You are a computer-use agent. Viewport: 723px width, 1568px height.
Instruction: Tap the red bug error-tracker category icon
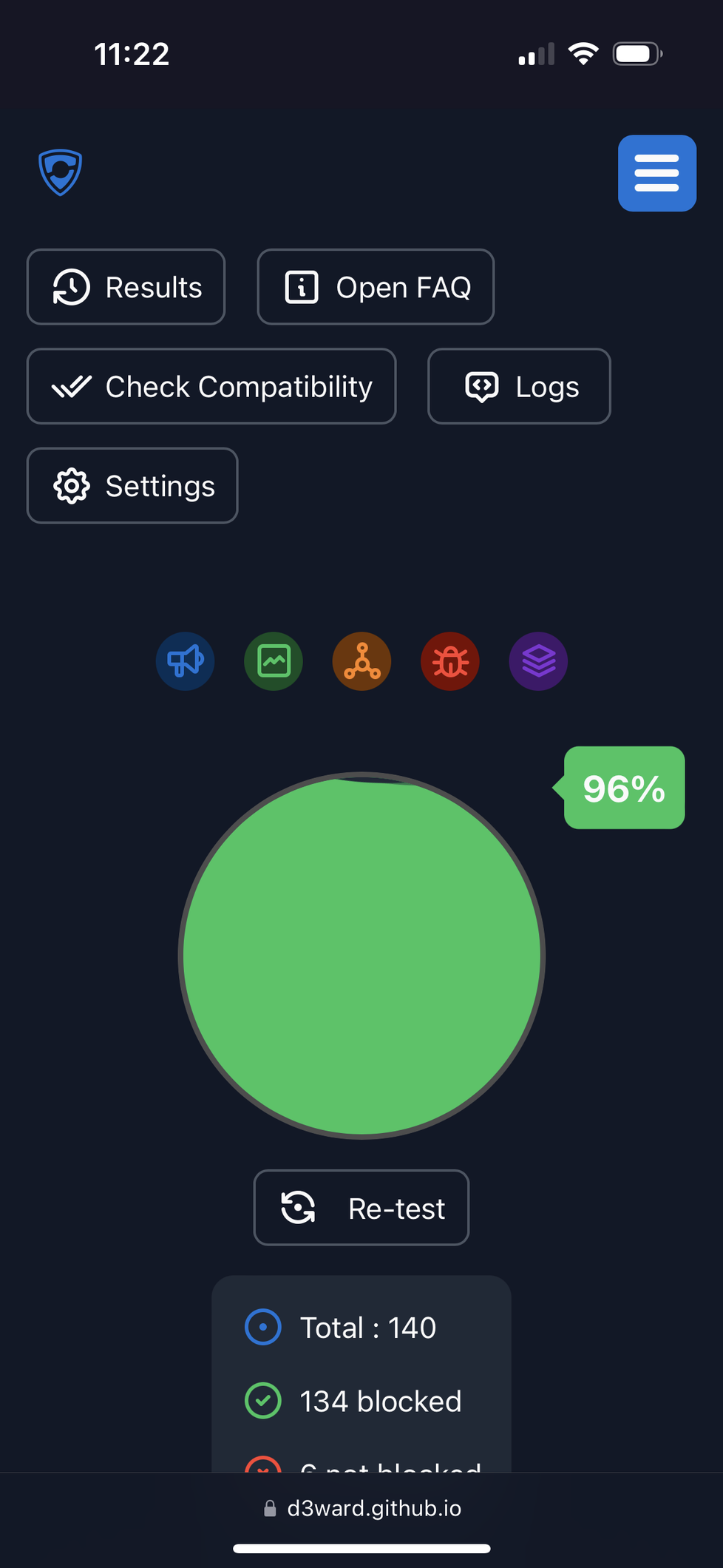(x=450, y=661)
